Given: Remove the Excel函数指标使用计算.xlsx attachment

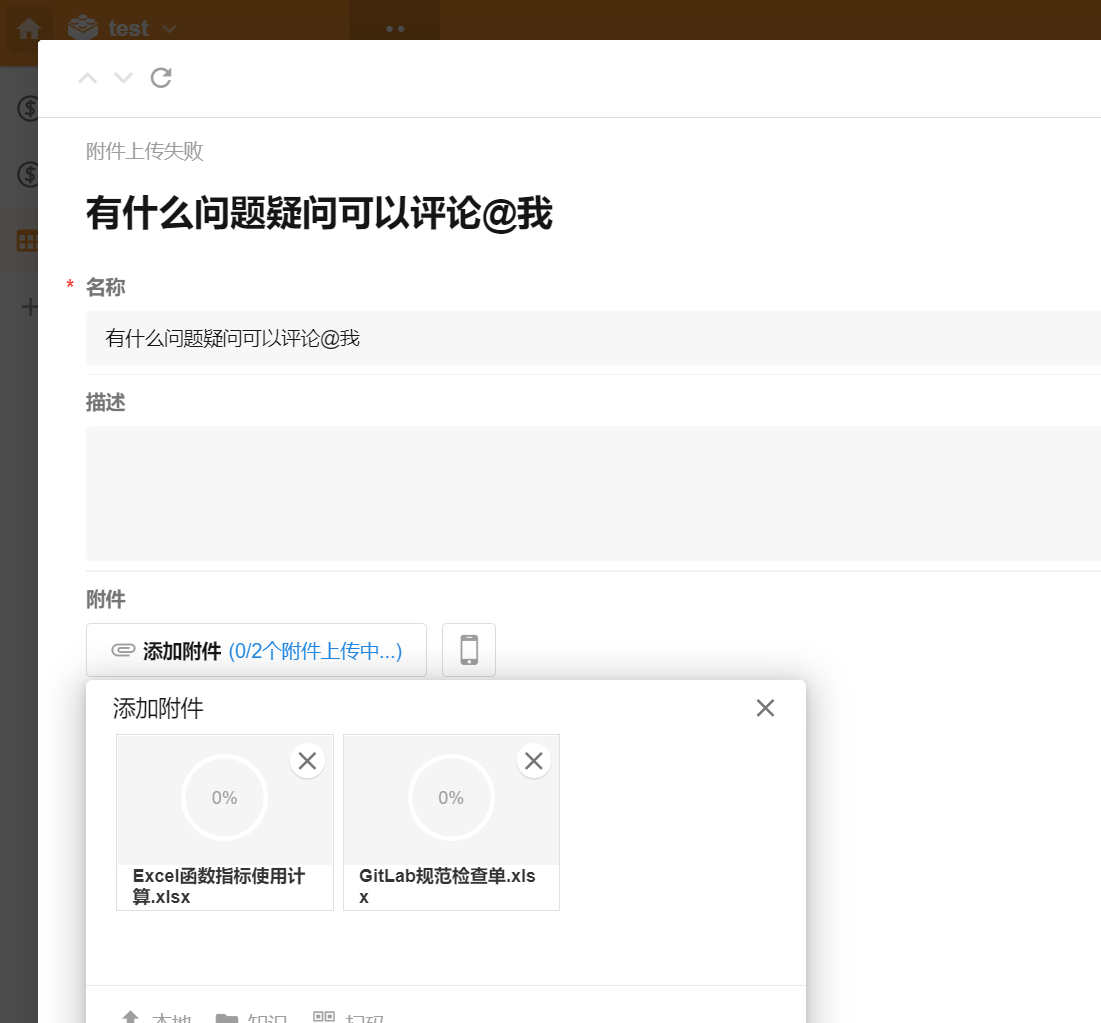Looking at the screenshot, I should (x=307, y=761).
